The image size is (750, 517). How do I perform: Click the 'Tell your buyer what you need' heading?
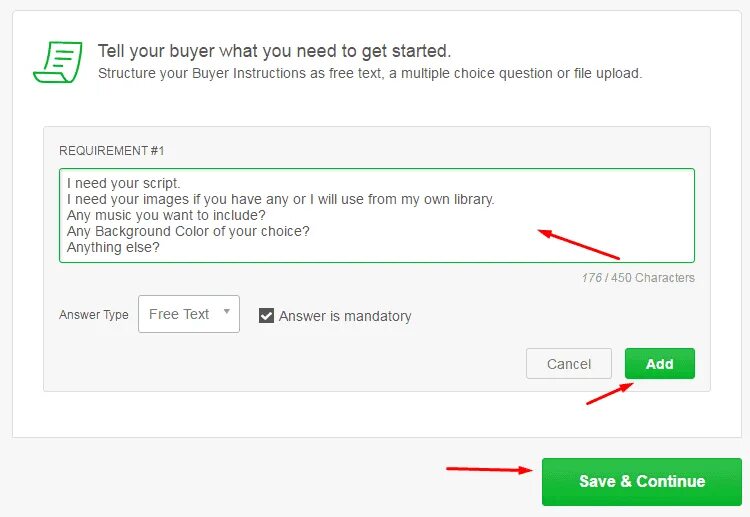[x=274, y=51]
